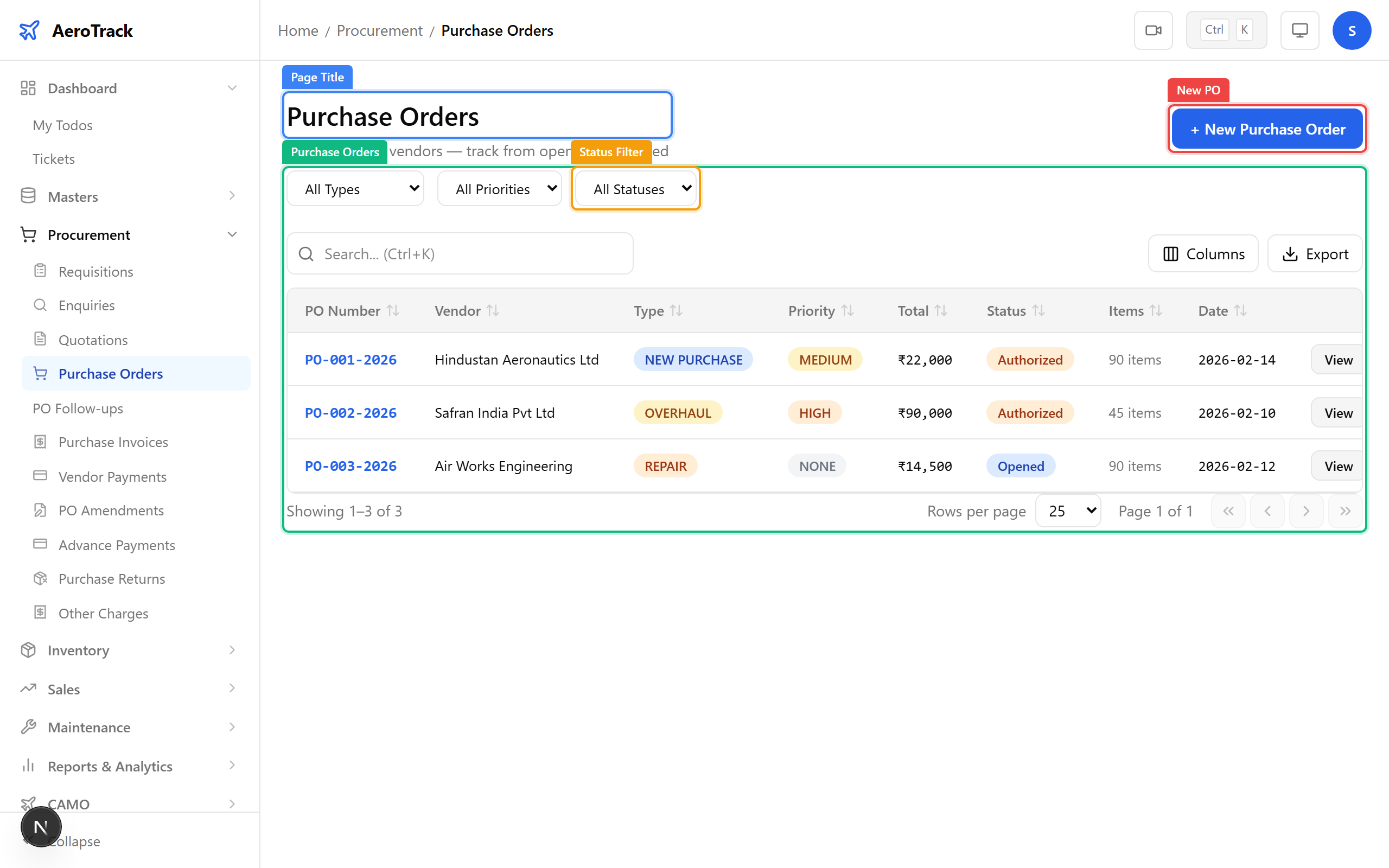This screenshot has width=1389, height=868.
Task: Open the screen recording camera icon
Action: [x=1154, y=30]
